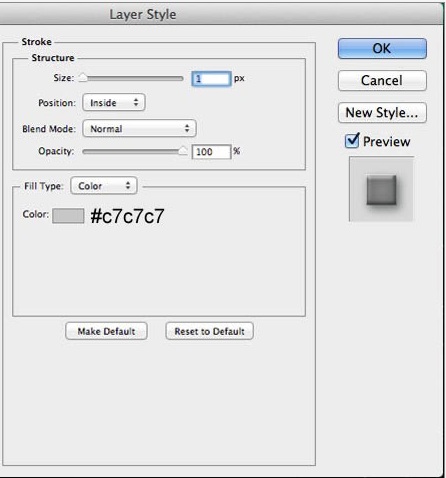The image size is (446, 478).
Task: Click the Opacity slider handle
Action: pyautogui.click(x=183, y=151)
